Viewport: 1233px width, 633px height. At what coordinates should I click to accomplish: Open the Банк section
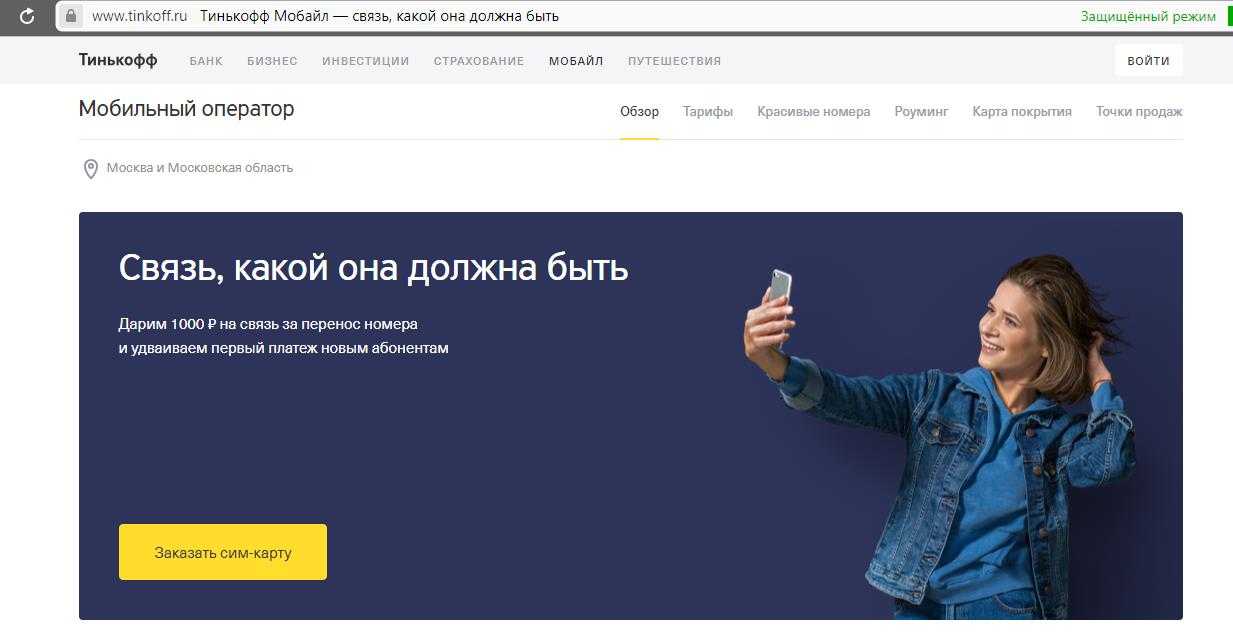pyautogui.click(x=206, y=61)
